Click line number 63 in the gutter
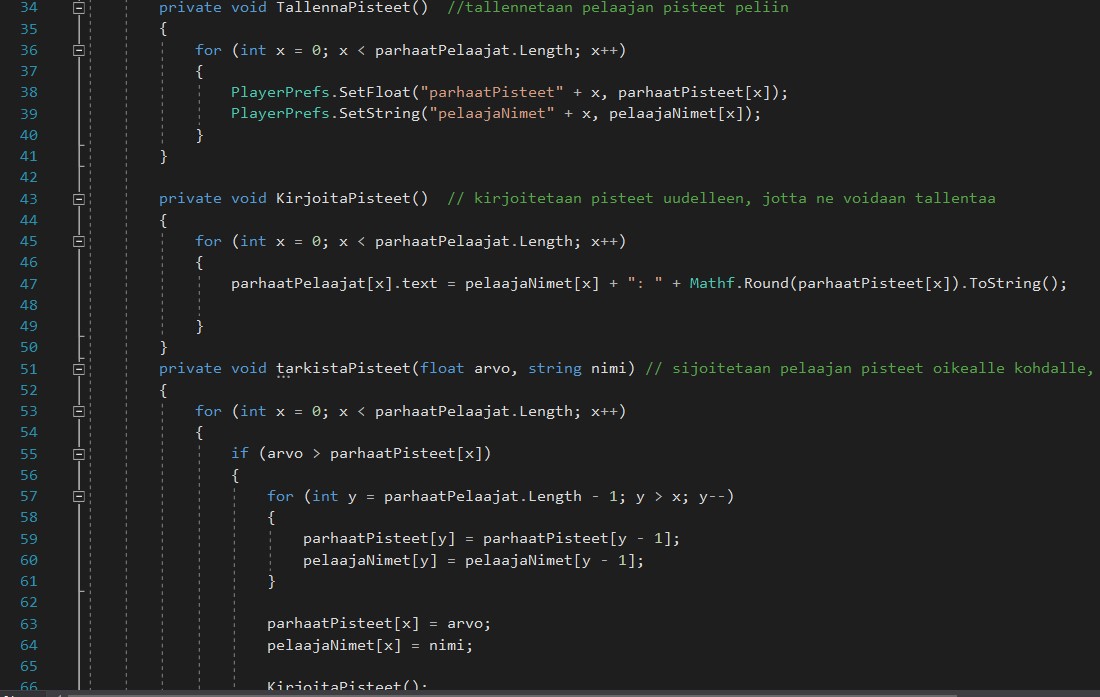 tap(28, 624)
